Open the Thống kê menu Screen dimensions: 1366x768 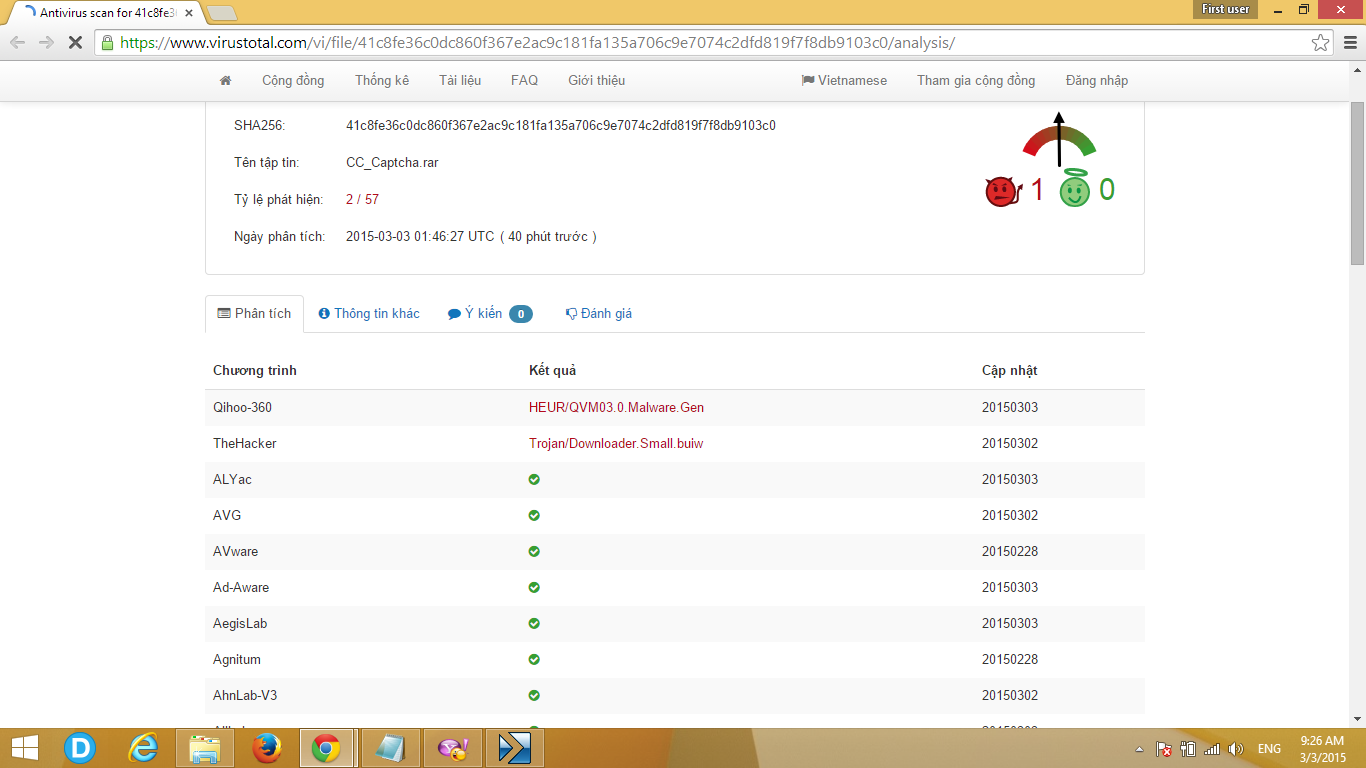pos(382,80)
